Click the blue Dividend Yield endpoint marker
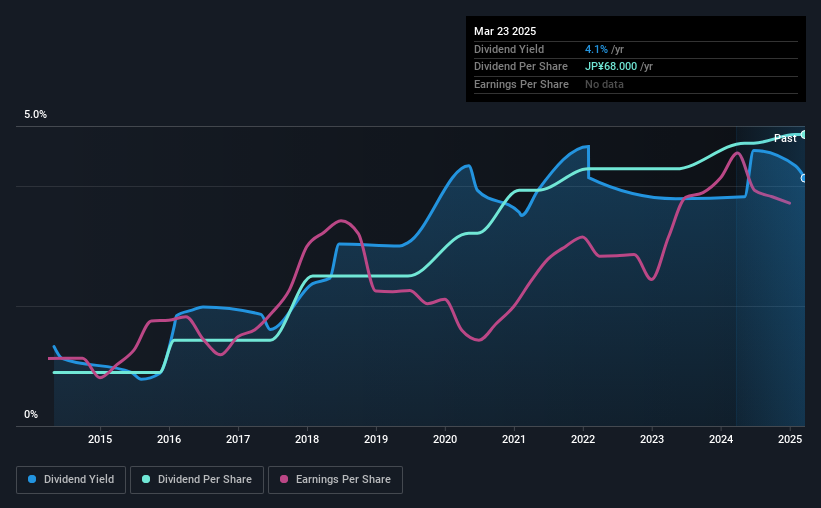The image size is (821, 508). (x=804, y=179)
